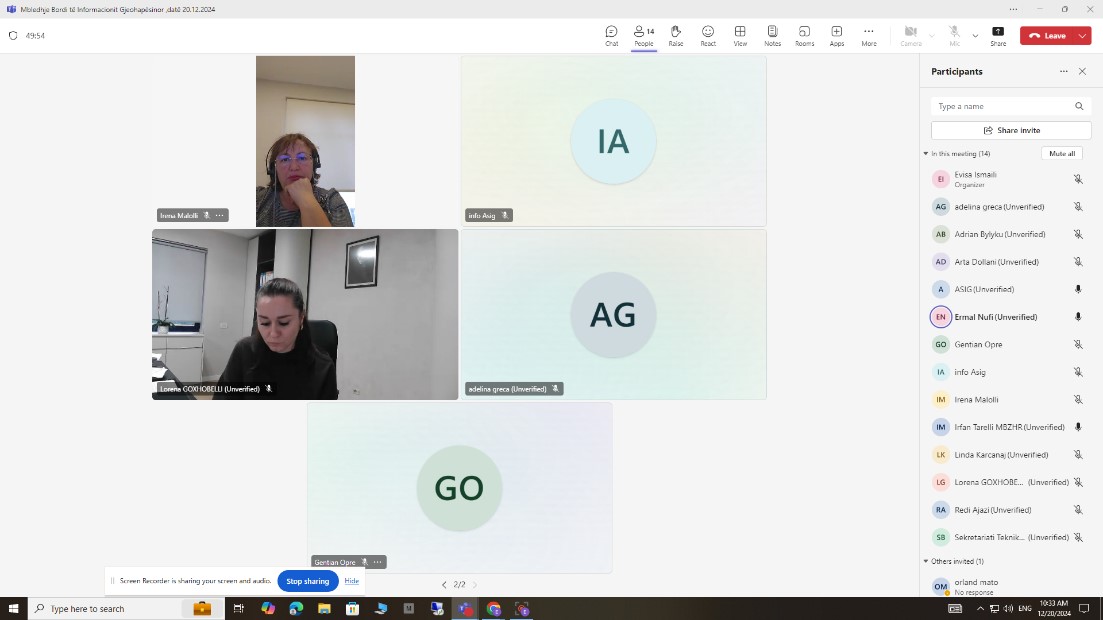1103x620 pixels.
Task: Click the Share screen icon
Action: [998, 35]
